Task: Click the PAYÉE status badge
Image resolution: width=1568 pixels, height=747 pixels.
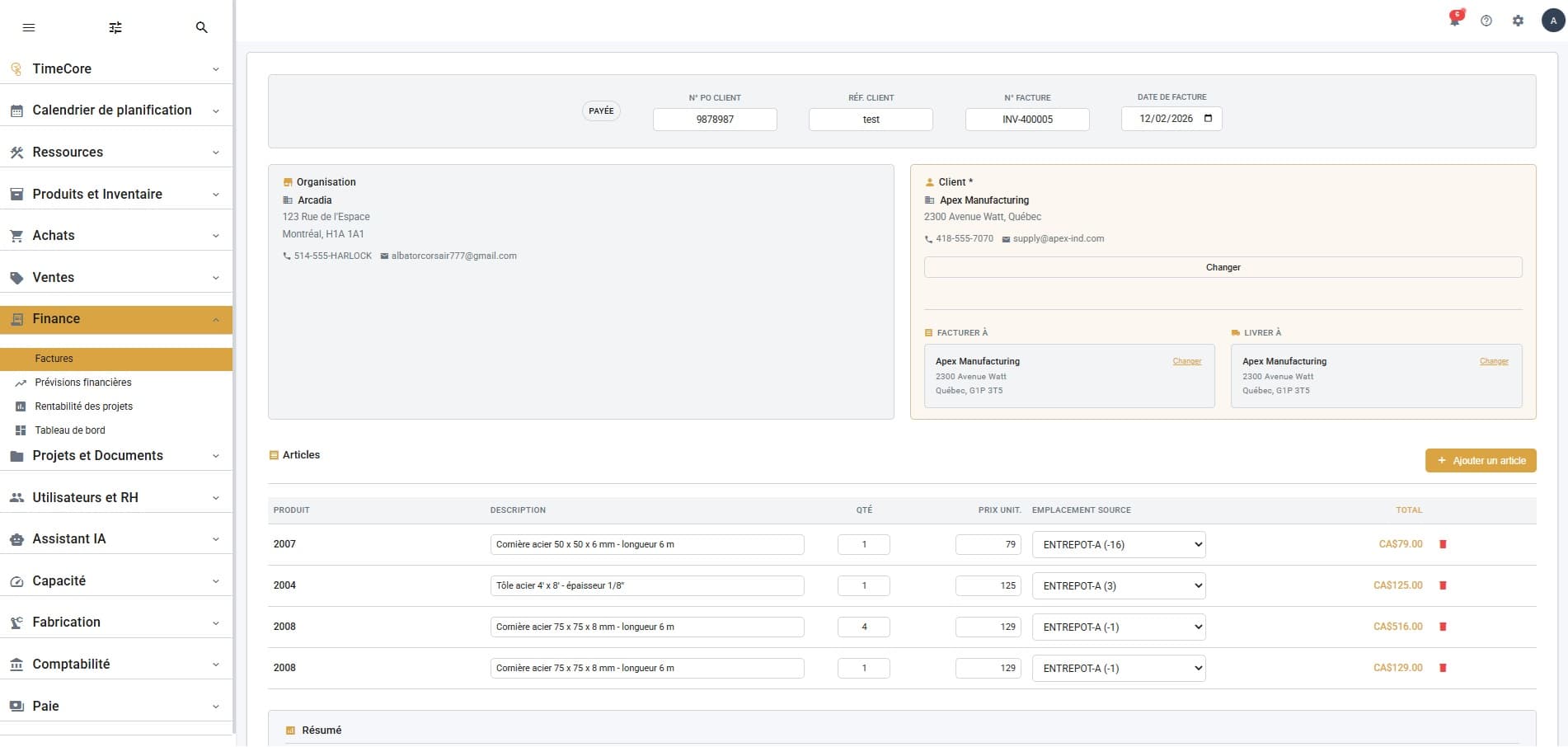Action: point(601,110)
